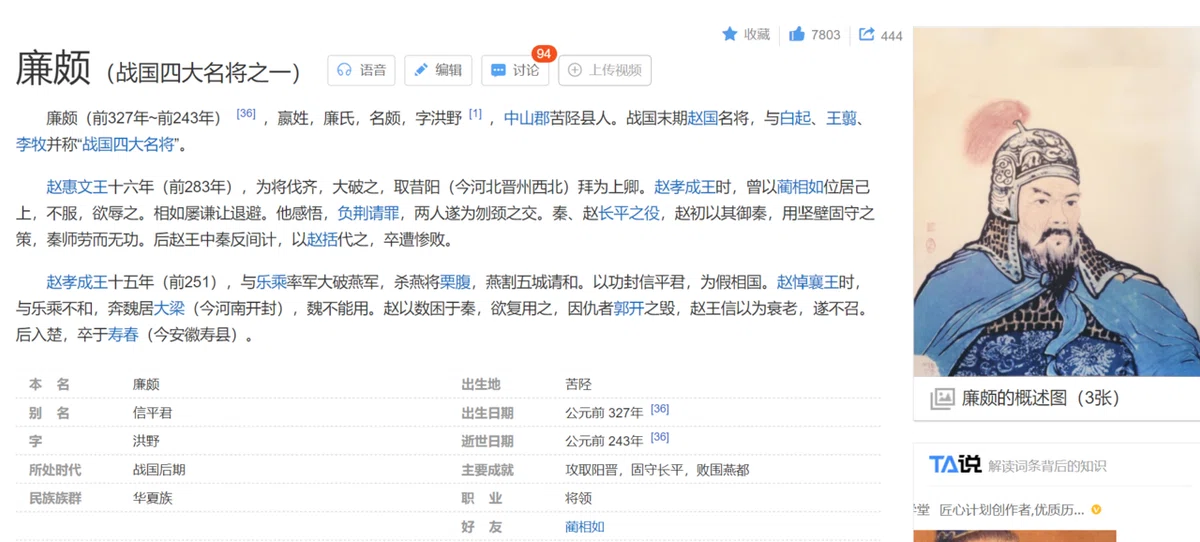
Task: Follow the 王翦 link
Action: pos(842,118)
